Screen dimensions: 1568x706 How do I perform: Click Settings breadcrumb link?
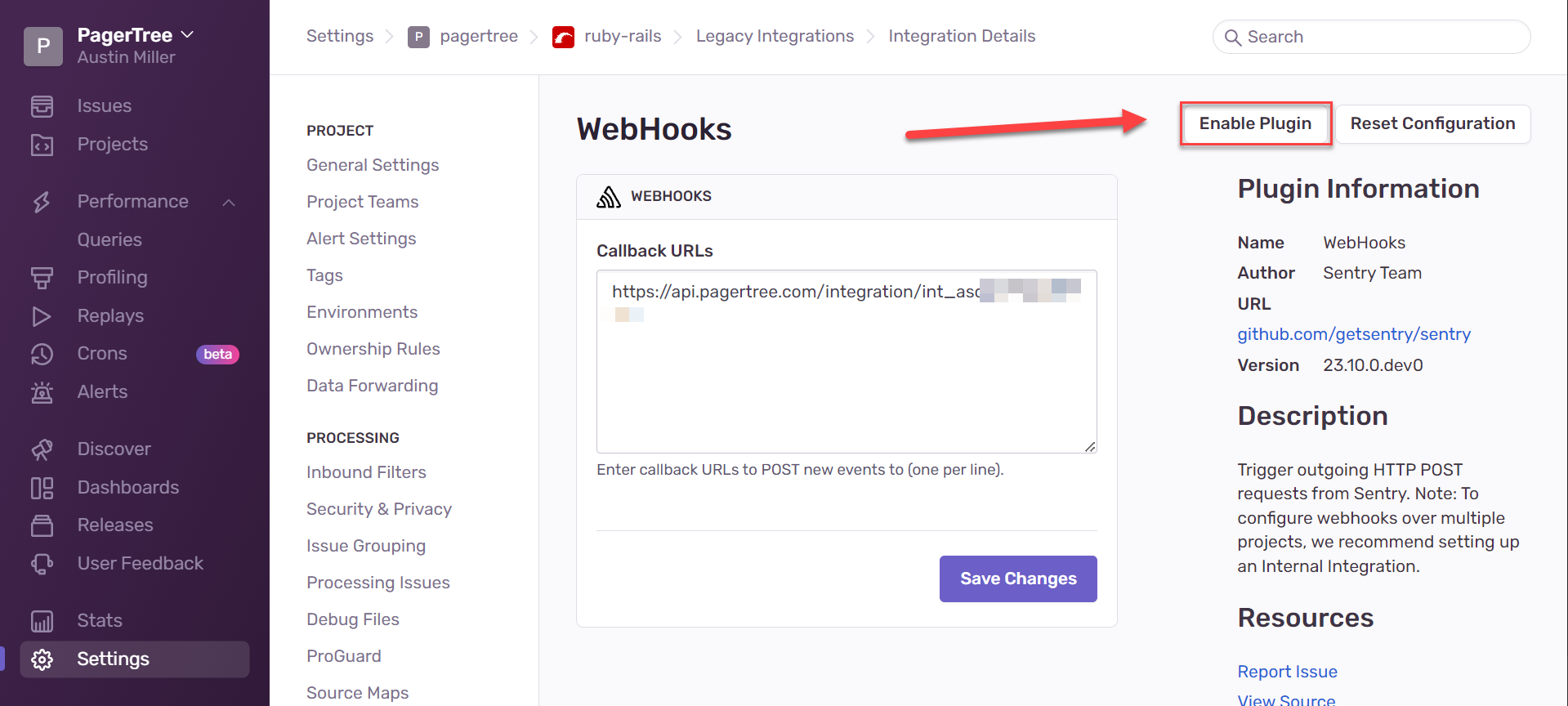(340, 37)
